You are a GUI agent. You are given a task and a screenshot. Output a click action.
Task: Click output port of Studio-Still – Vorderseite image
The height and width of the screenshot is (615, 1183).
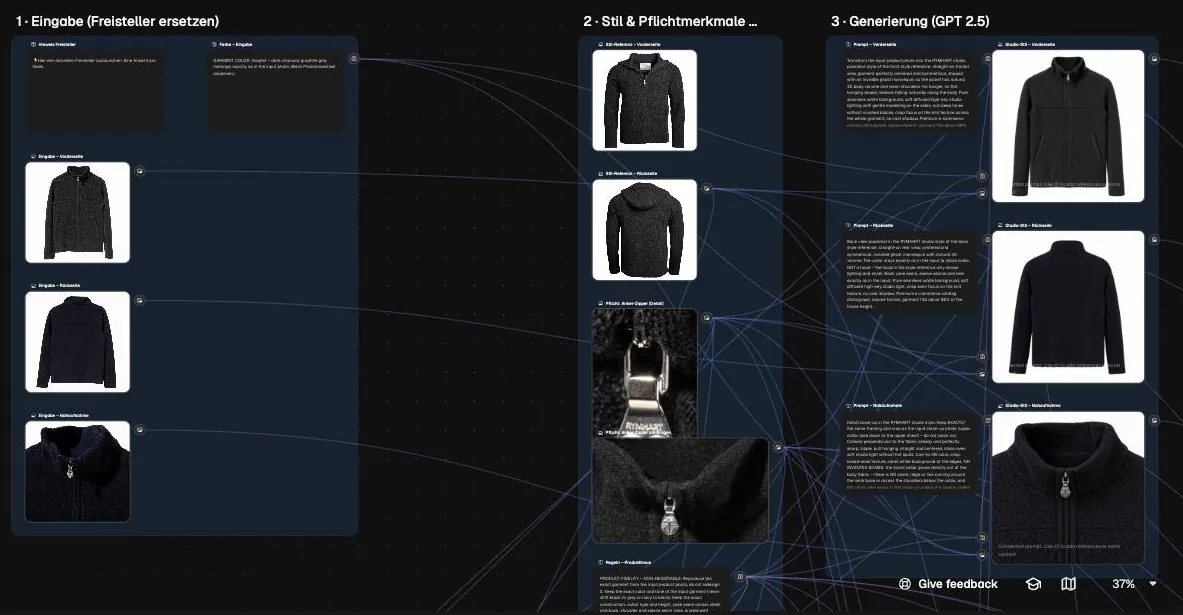(1154, 58)
